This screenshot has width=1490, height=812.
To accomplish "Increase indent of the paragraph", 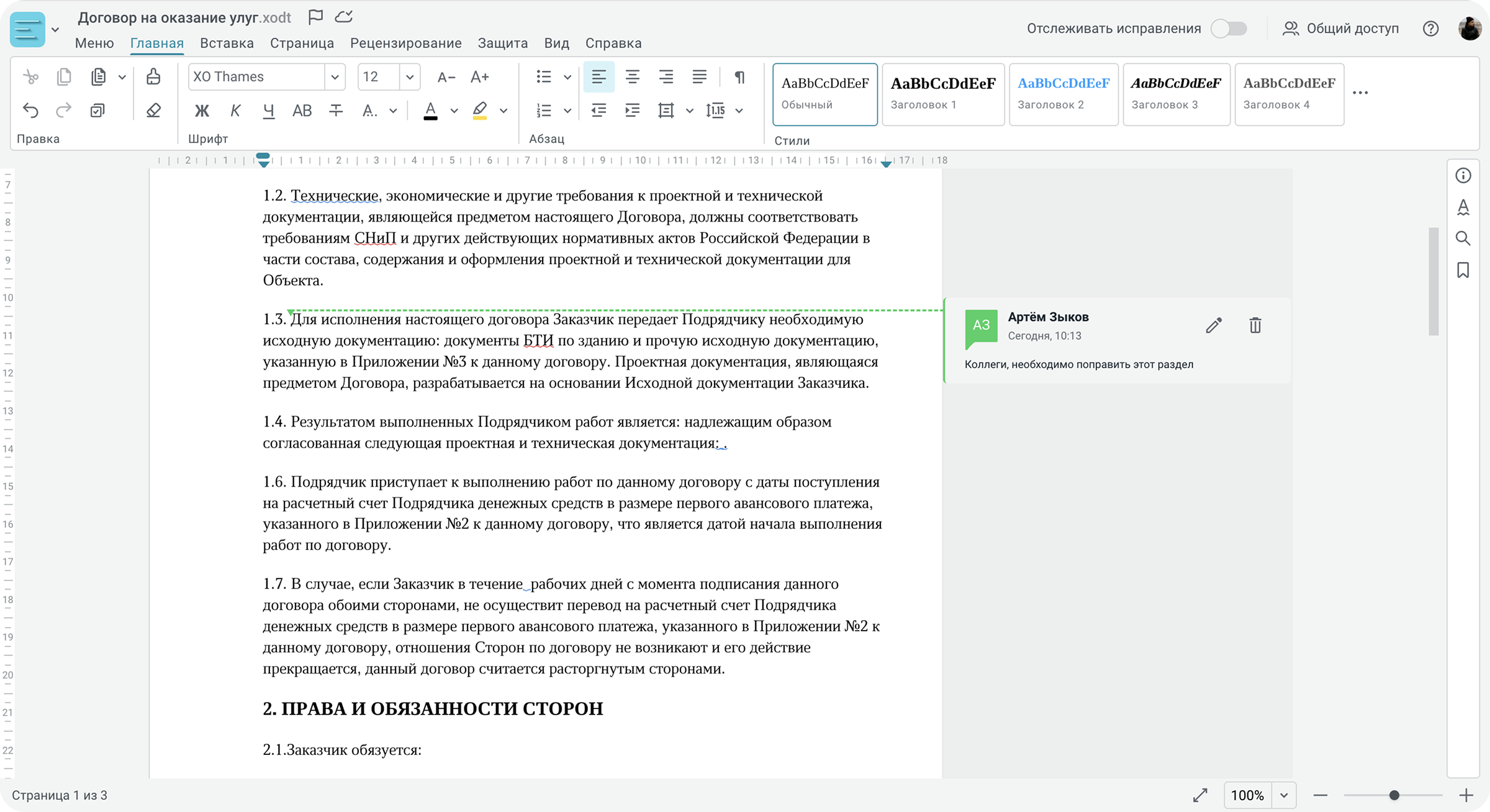I will (632, 111).
